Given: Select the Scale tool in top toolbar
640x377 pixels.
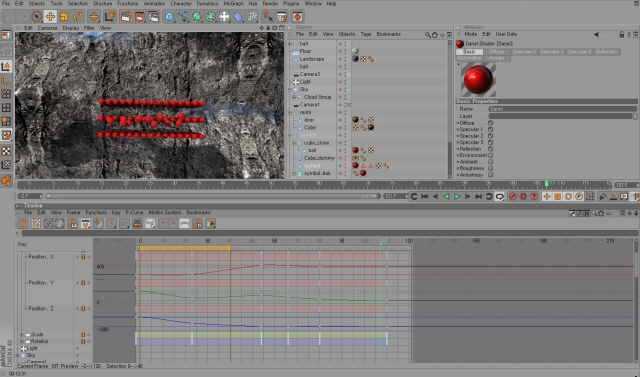Looking at the screenshot, I should pos(64,17).
